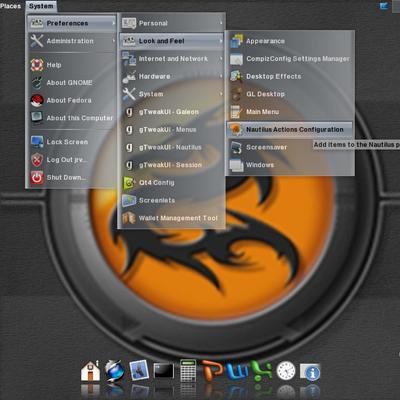Open the System menu in top panel

click(41, 6)
